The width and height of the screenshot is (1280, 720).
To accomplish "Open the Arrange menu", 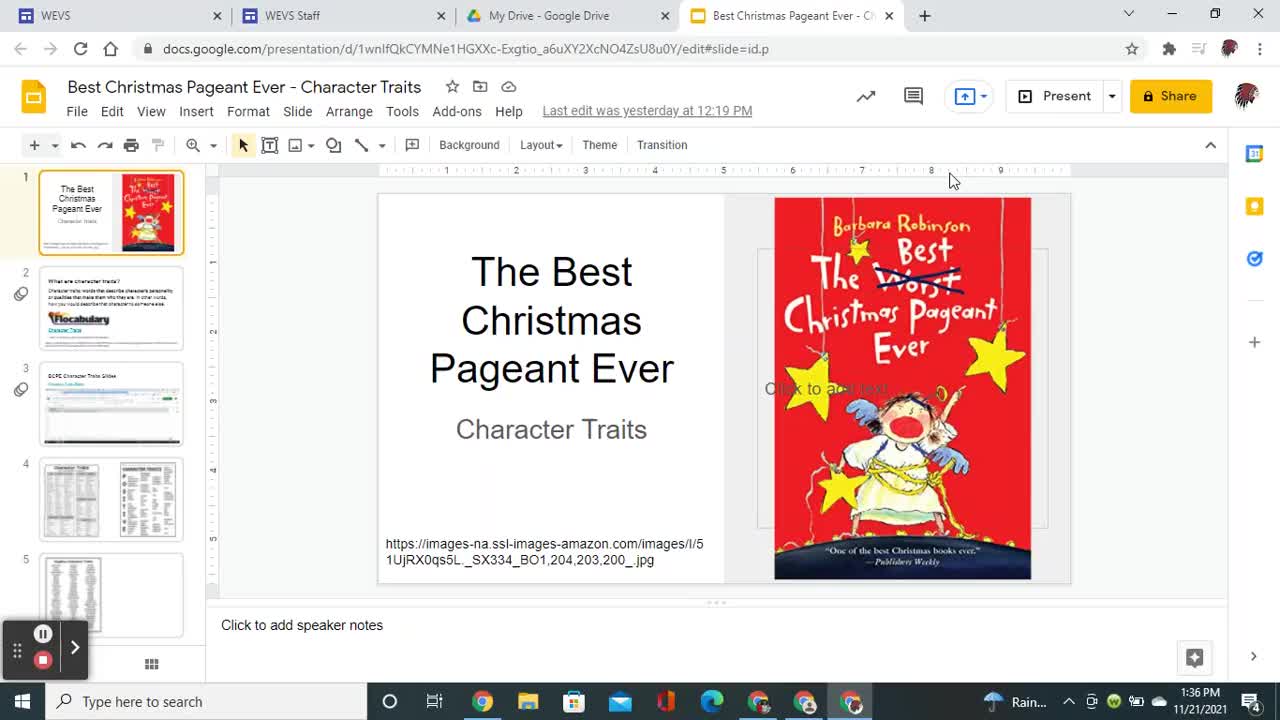I will 349,111.
